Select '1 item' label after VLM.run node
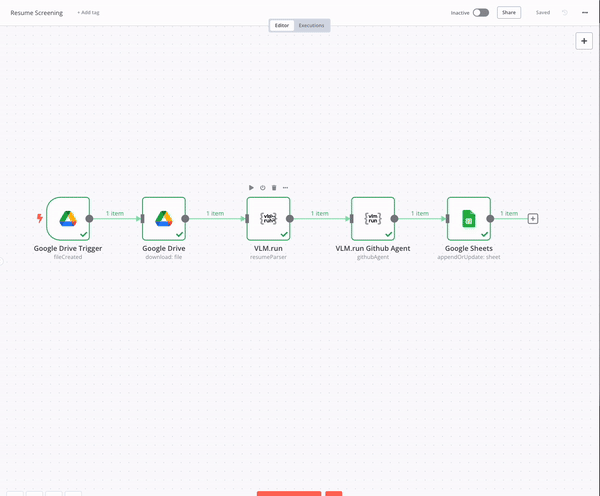Screen dimensions: 600x496 pos(320,213)
